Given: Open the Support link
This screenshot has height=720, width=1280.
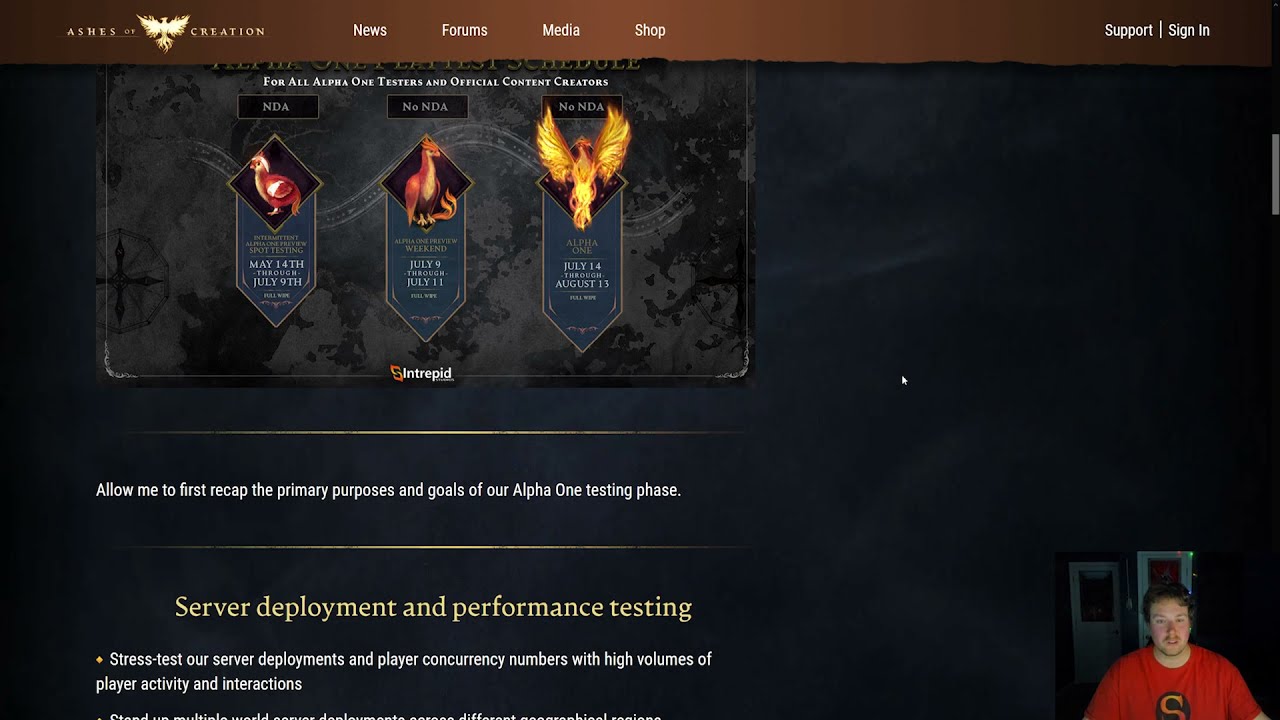Looking at the screenshot, I should [x=1129, y=30].
